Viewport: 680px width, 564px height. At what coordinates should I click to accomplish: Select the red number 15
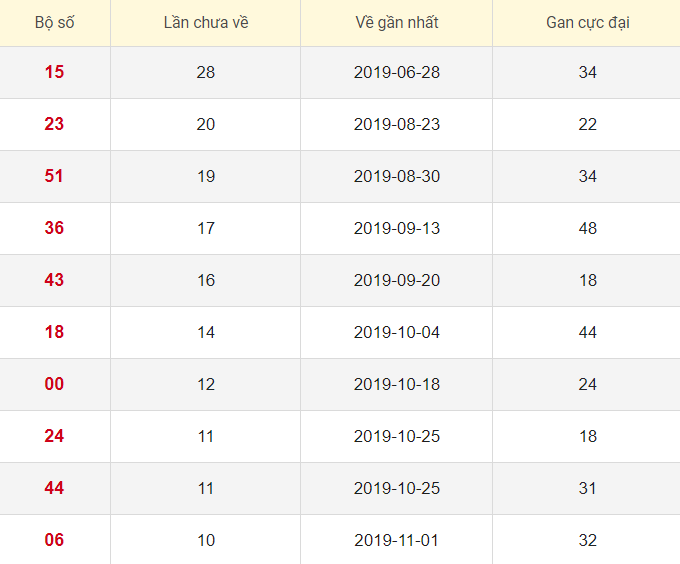tap(54, 72)
